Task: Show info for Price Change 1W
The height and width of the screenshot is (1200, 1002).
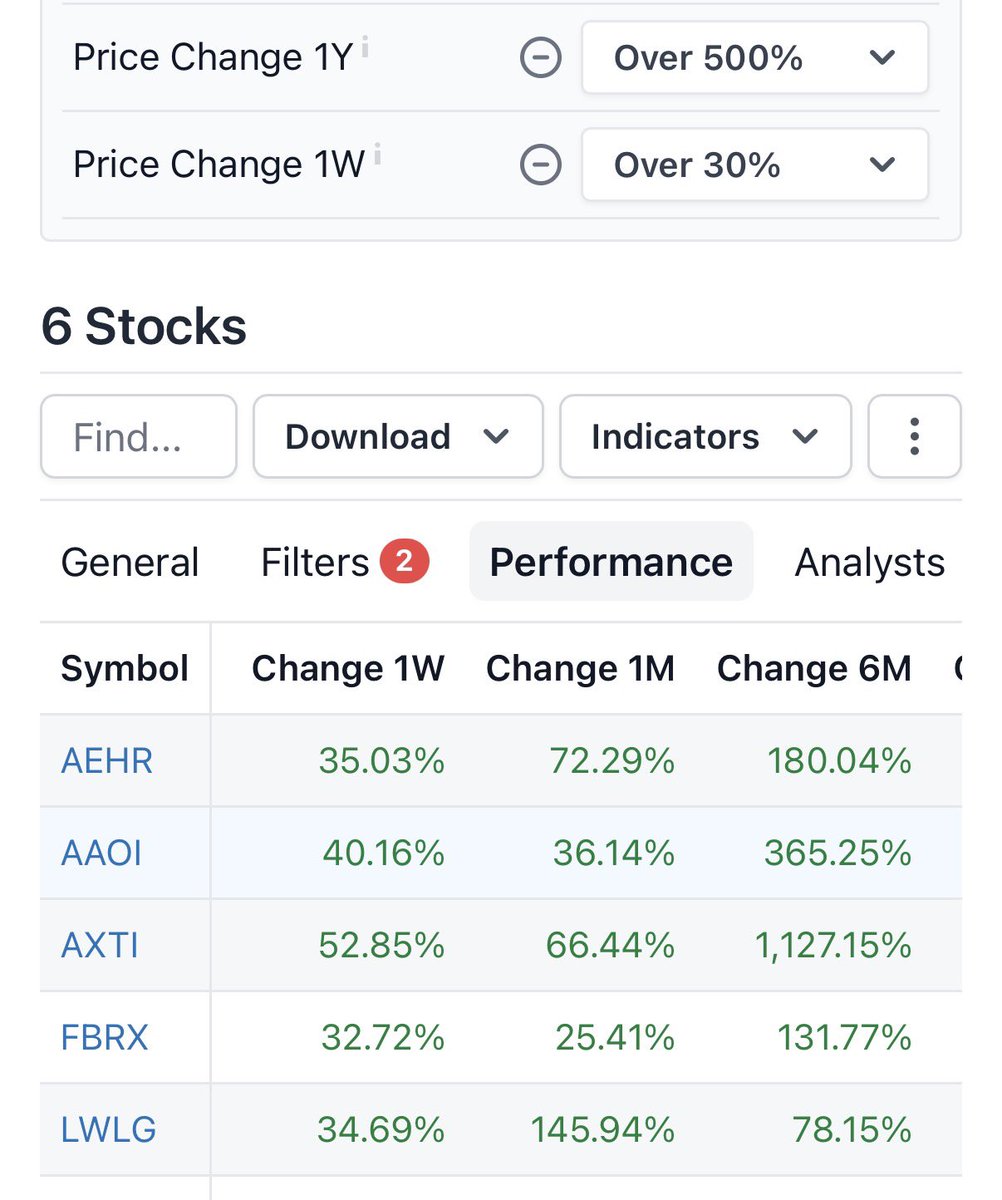Action: click(x=378, y=153)
